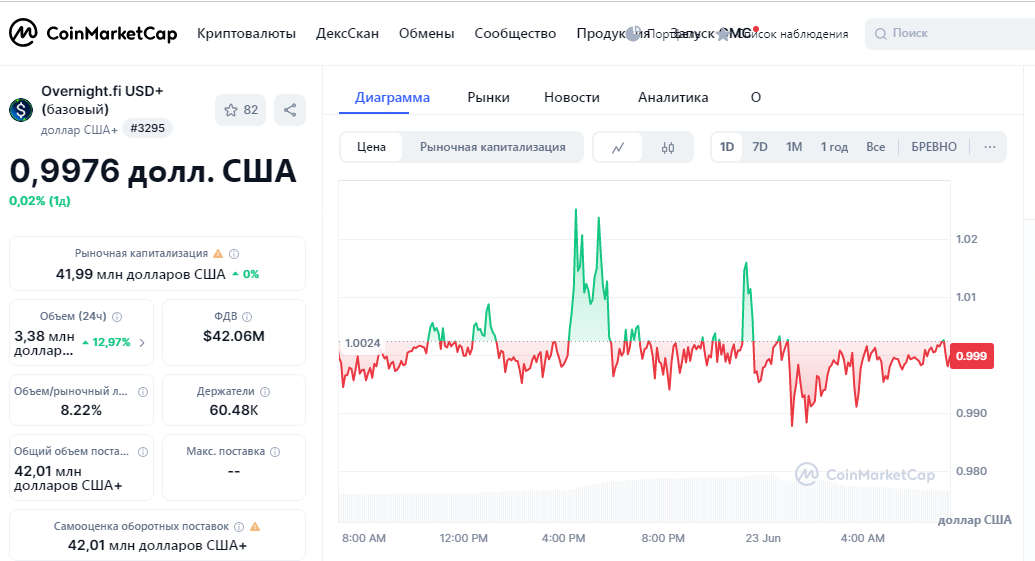Select Market cap chart mode
The width and height of the screenshot is (1035, 561).
(x=492, y=147)
